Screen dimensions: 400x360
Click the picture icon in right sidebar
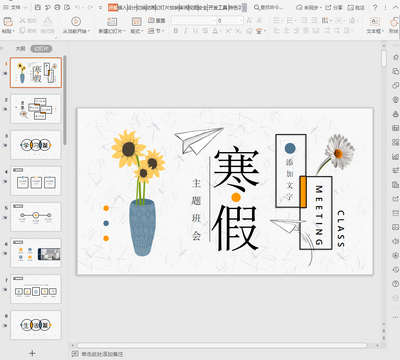coord(395,227)
